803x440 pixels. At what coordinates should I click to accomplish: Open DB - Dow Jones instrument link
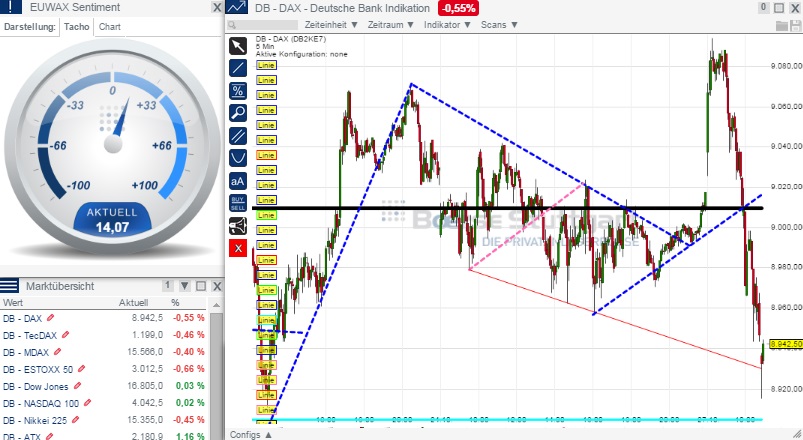[x=36, y=386]
